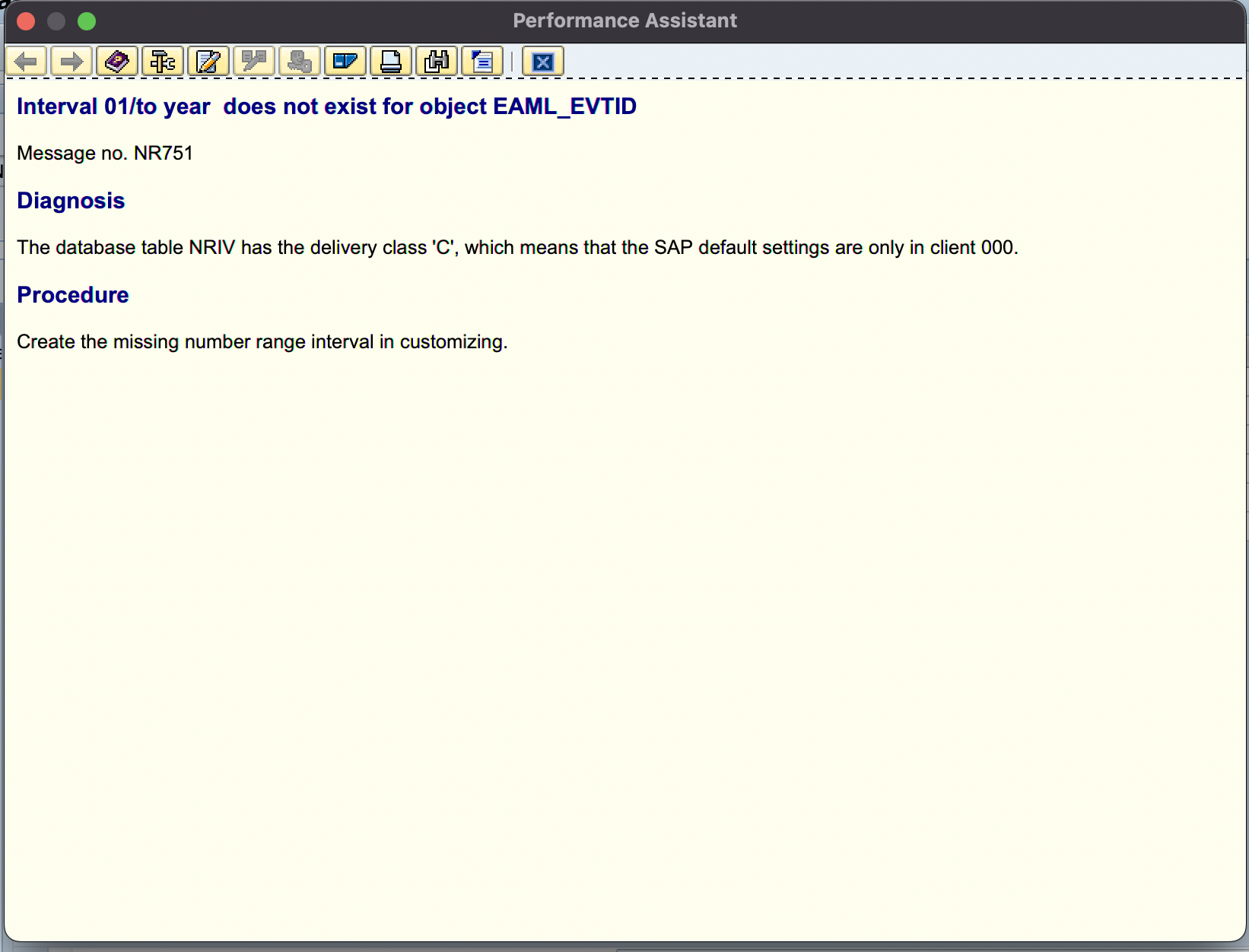The image size is (1249, 952).
Task: Open Find using the binoculars icon
Action: point(437,62)
